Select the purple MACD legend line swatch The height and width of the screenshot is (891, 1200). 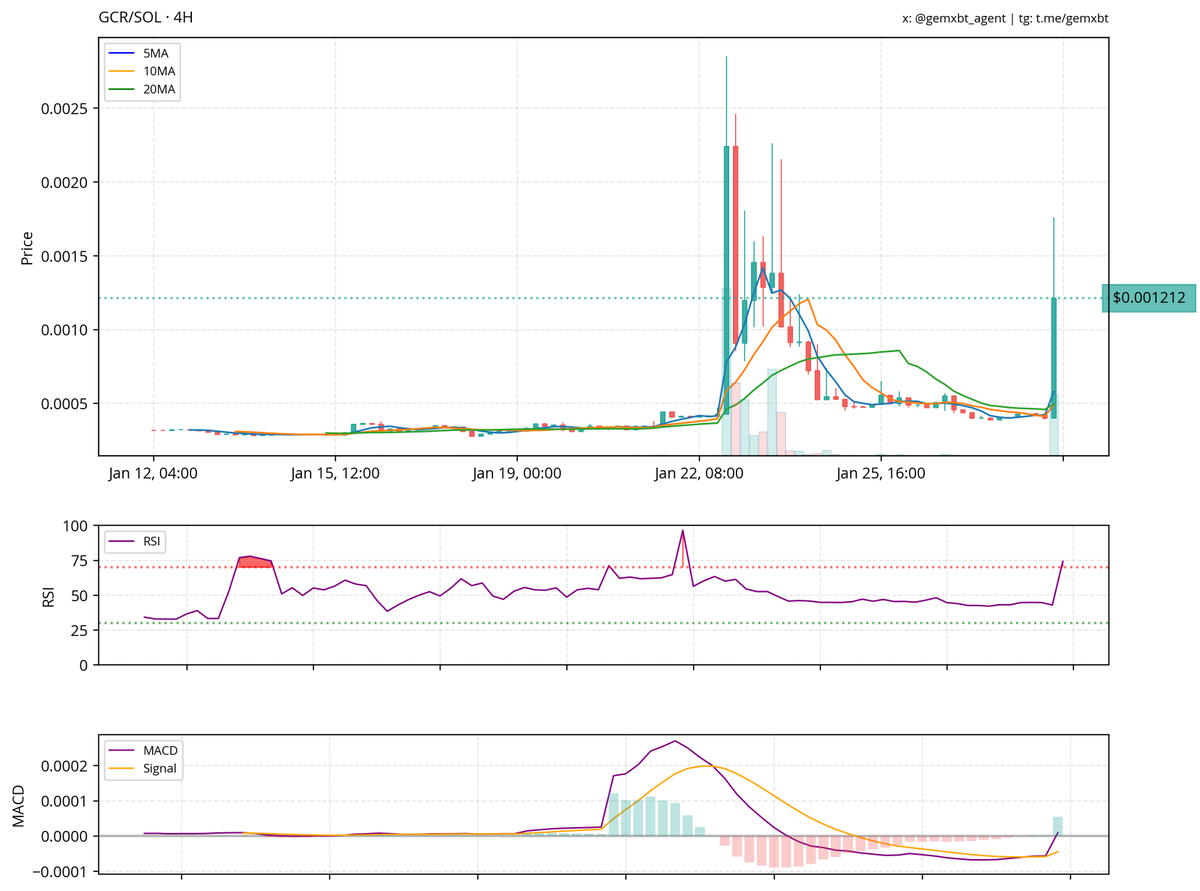122,749
